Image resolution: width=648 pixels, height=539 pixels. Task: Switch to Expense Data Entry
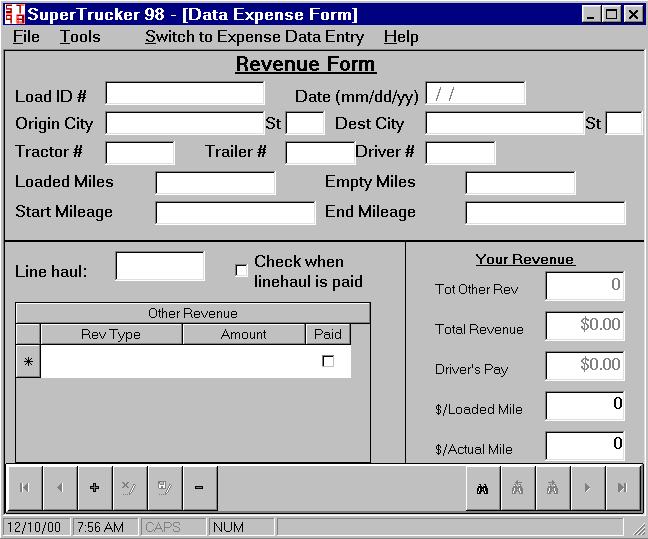(255, 37)
